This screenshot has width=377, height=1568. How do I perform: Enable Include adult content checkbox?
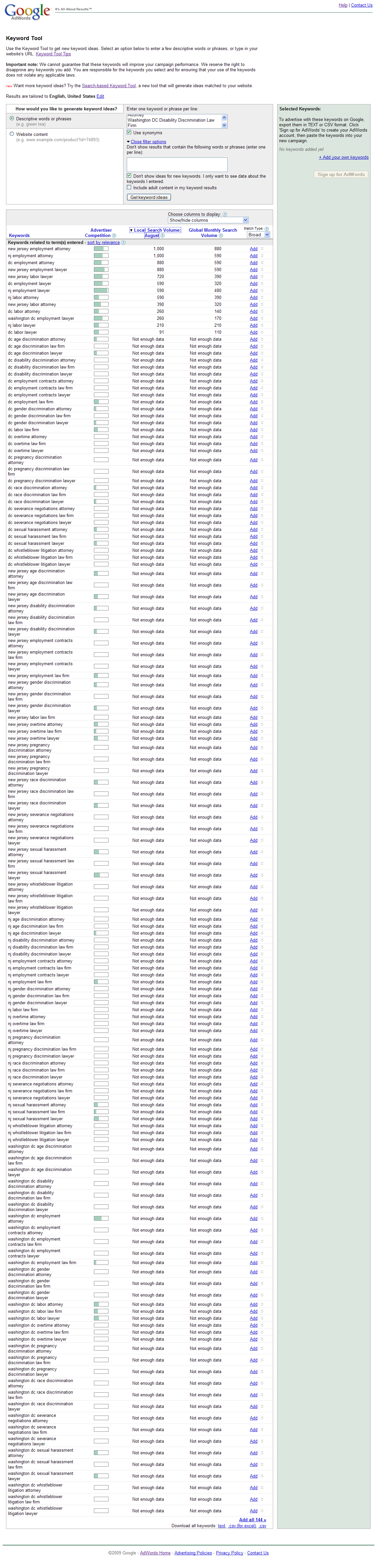coord(129,188)
